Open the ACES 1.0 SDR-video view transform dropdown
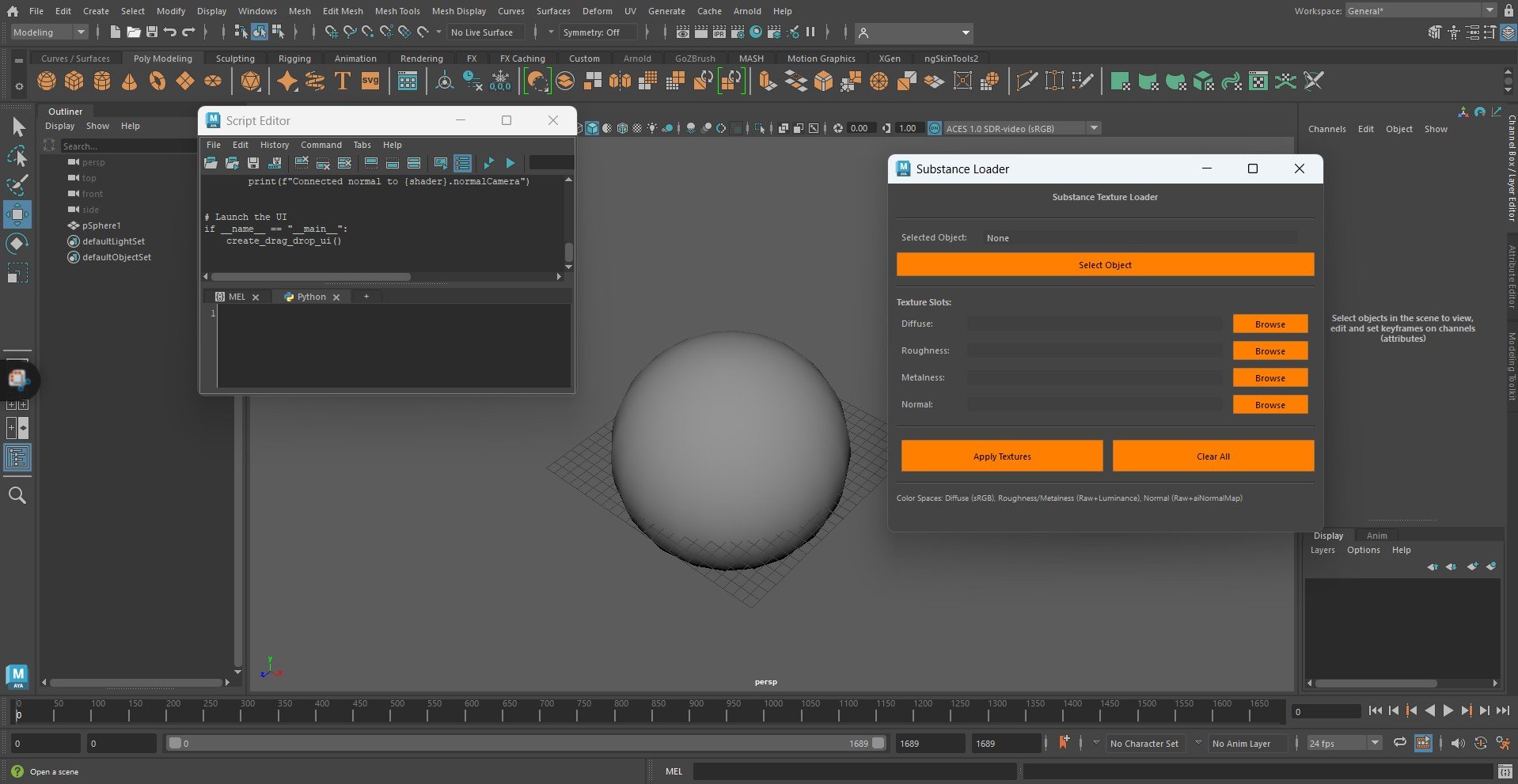This screenshot has height=784, width=1518. point(1094,128)
